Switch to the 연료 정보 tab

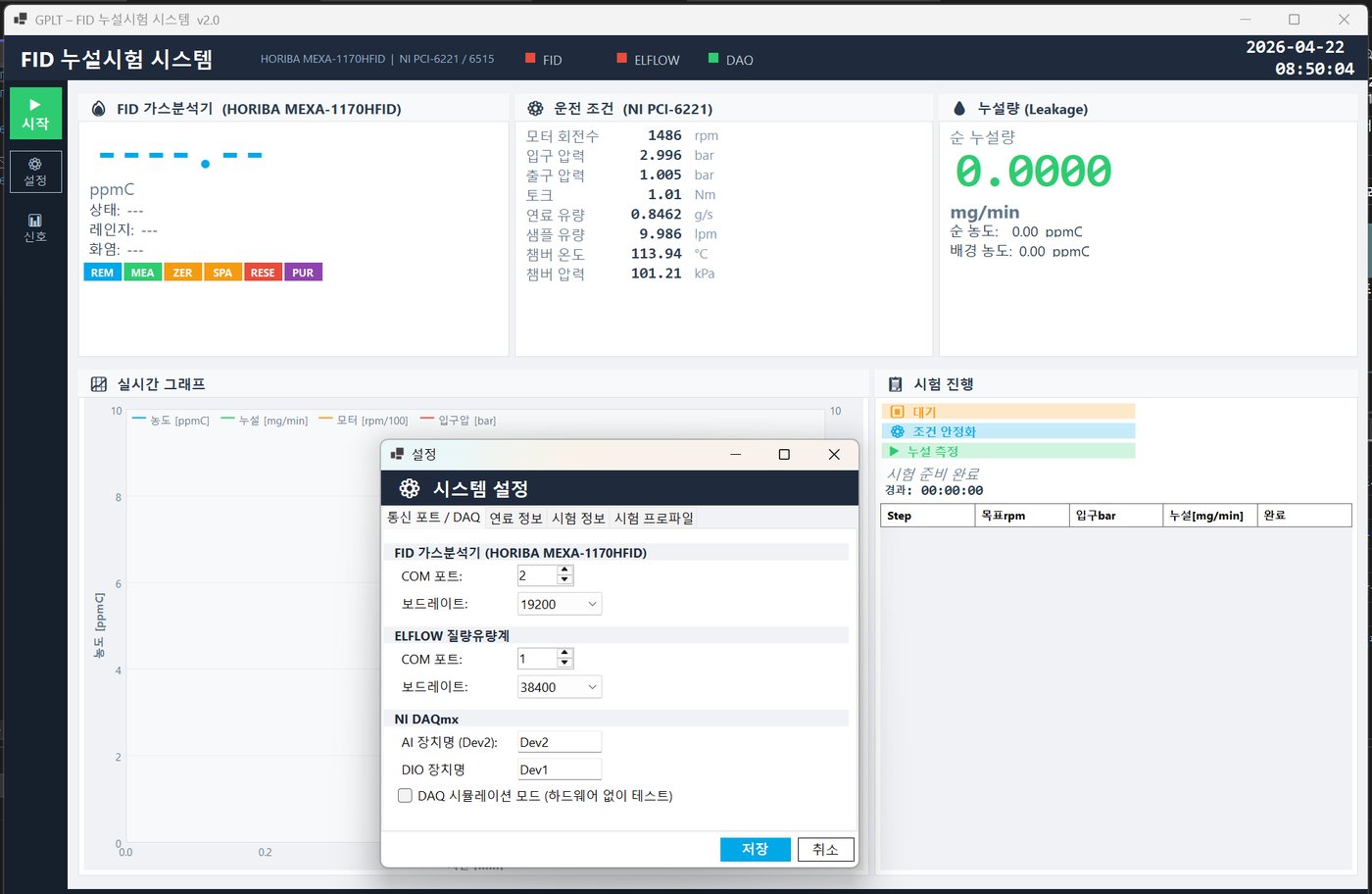[x=515, y=518]
